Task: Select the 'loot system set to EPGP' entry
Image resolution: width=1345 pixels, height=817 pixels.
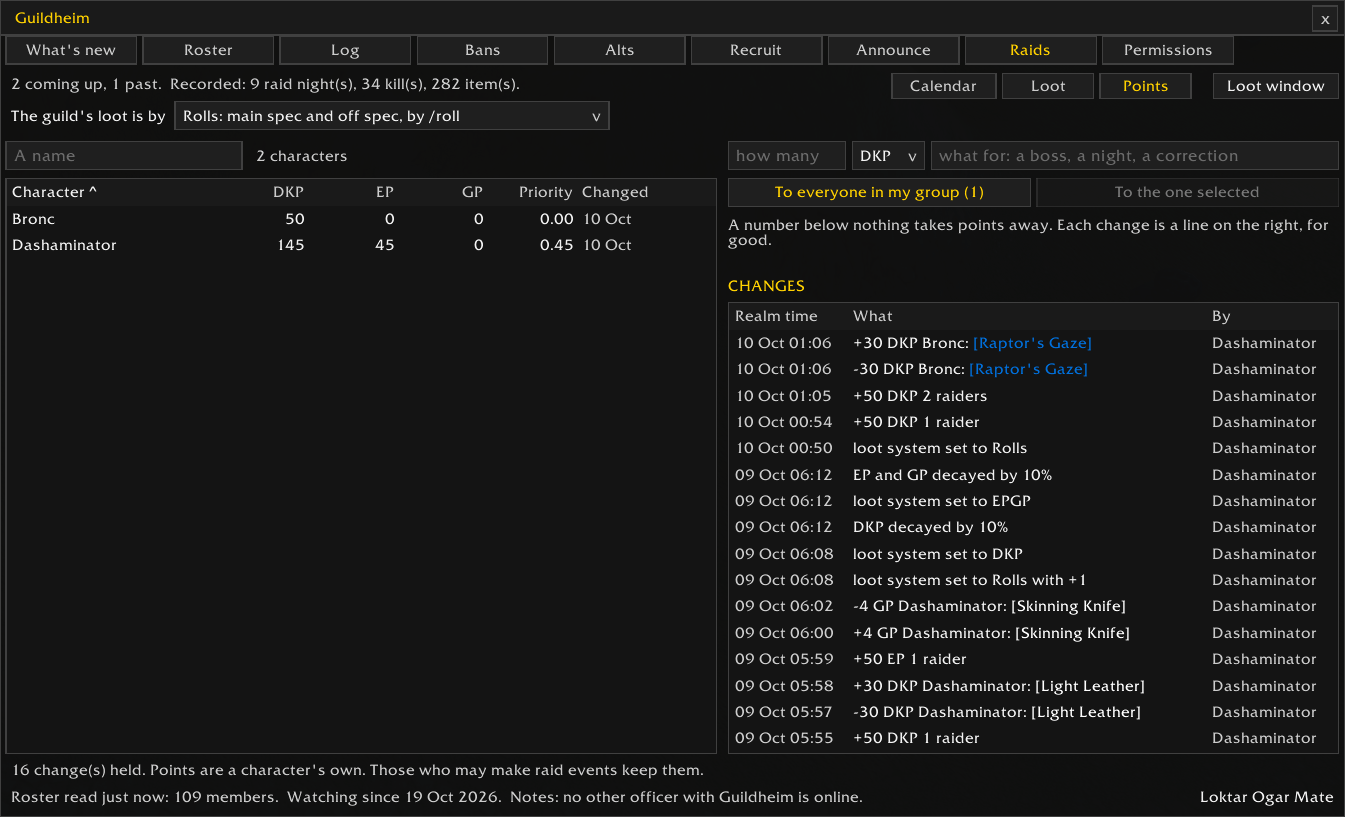Action: pos(1033,501)
